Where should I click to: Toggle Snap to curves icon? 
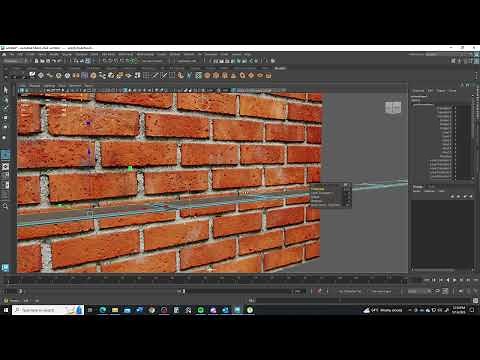(x=110, y=61)
